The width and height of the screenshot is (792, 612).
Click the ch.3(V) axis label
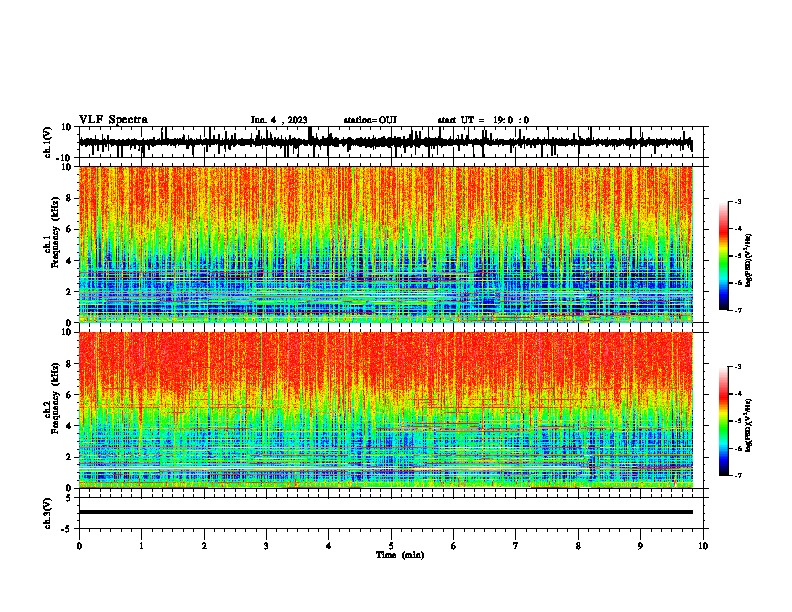48,513
